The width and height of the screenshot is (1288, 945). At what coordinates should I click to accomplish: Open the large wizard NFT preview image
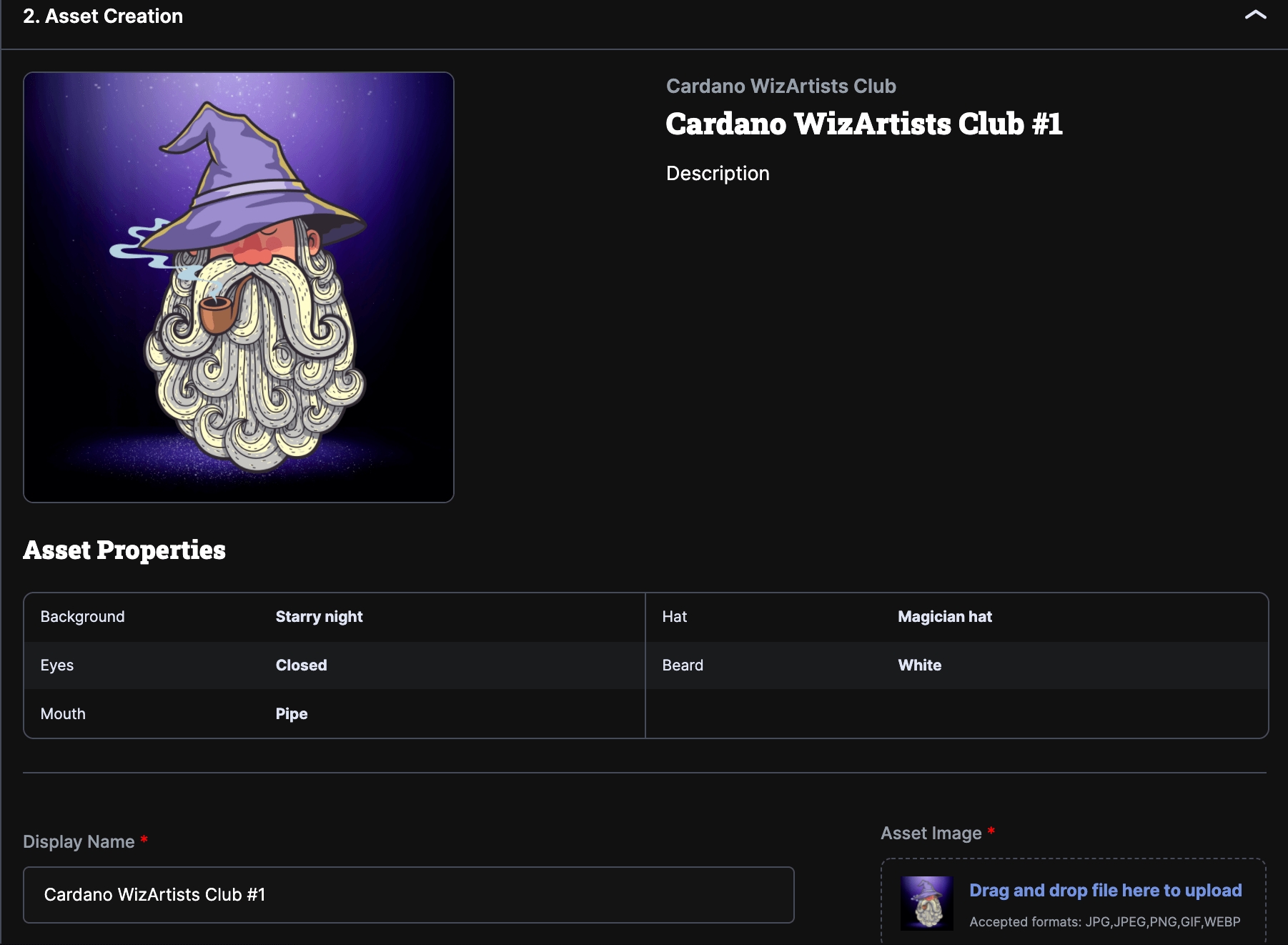click(239, 287)
